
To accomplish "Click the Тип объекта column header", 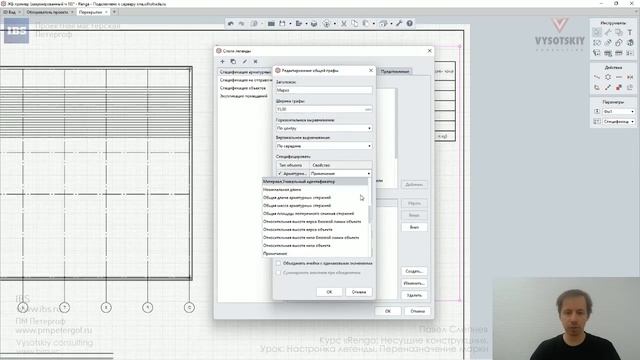I will pyautogui.click(x=292, y=165).
